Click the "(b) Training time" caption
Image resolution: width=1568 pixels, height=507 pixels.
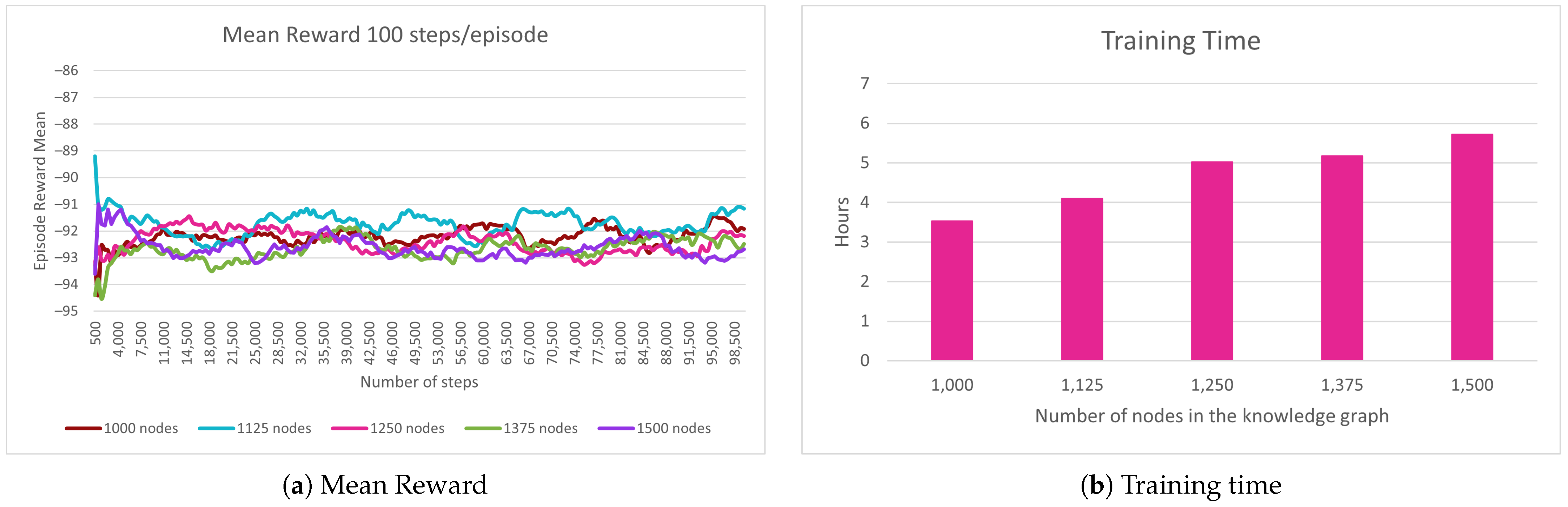pyautogui.click(x=1180, y=485)
